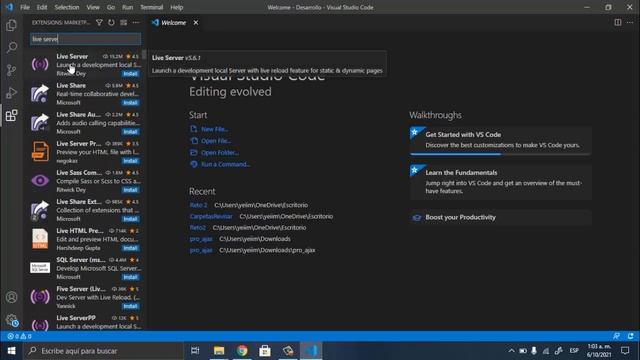Open Learn the Fundamentals walkthrough

pos(500,182)
